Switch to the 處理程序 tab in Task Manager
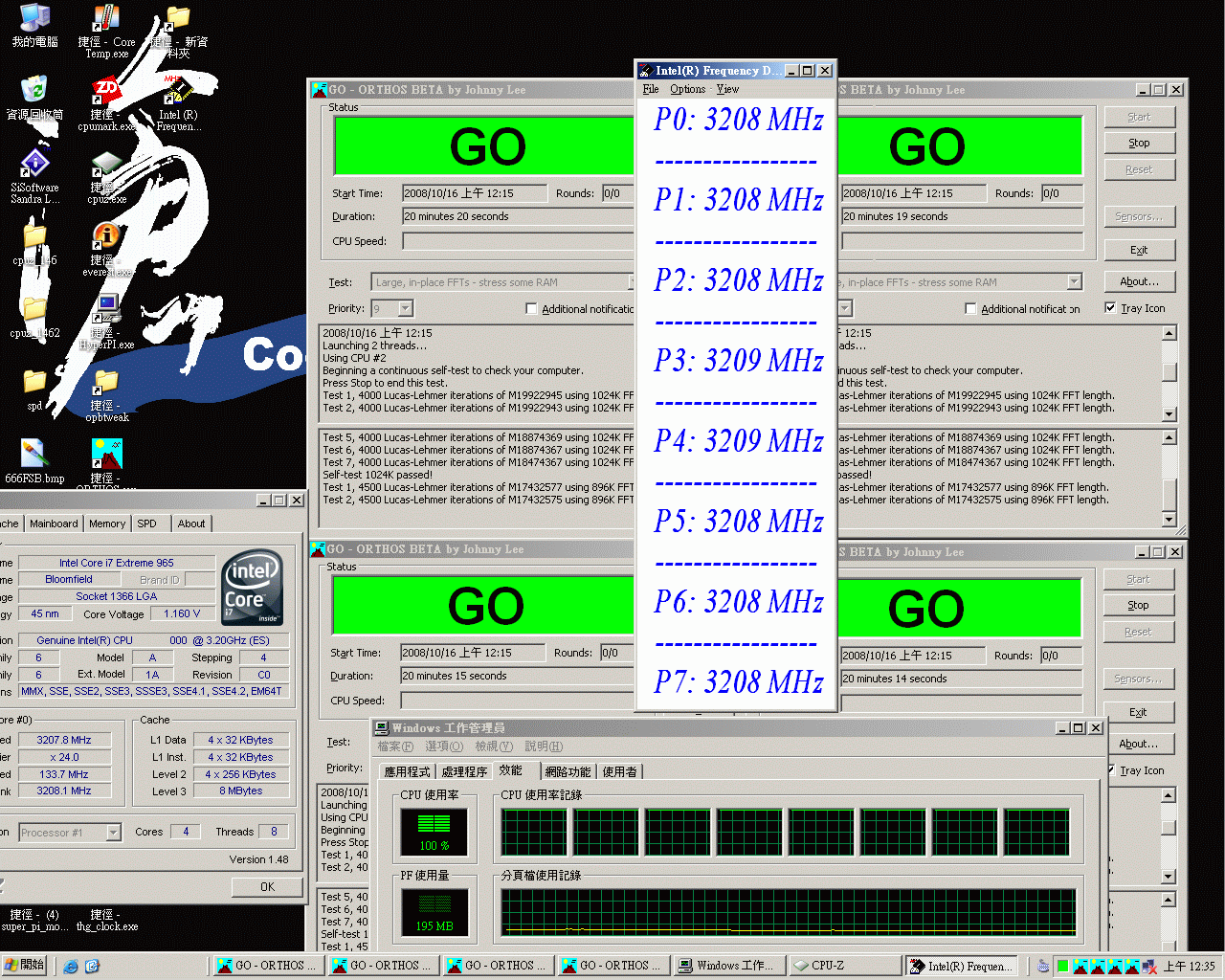 [x=464, y=771]
